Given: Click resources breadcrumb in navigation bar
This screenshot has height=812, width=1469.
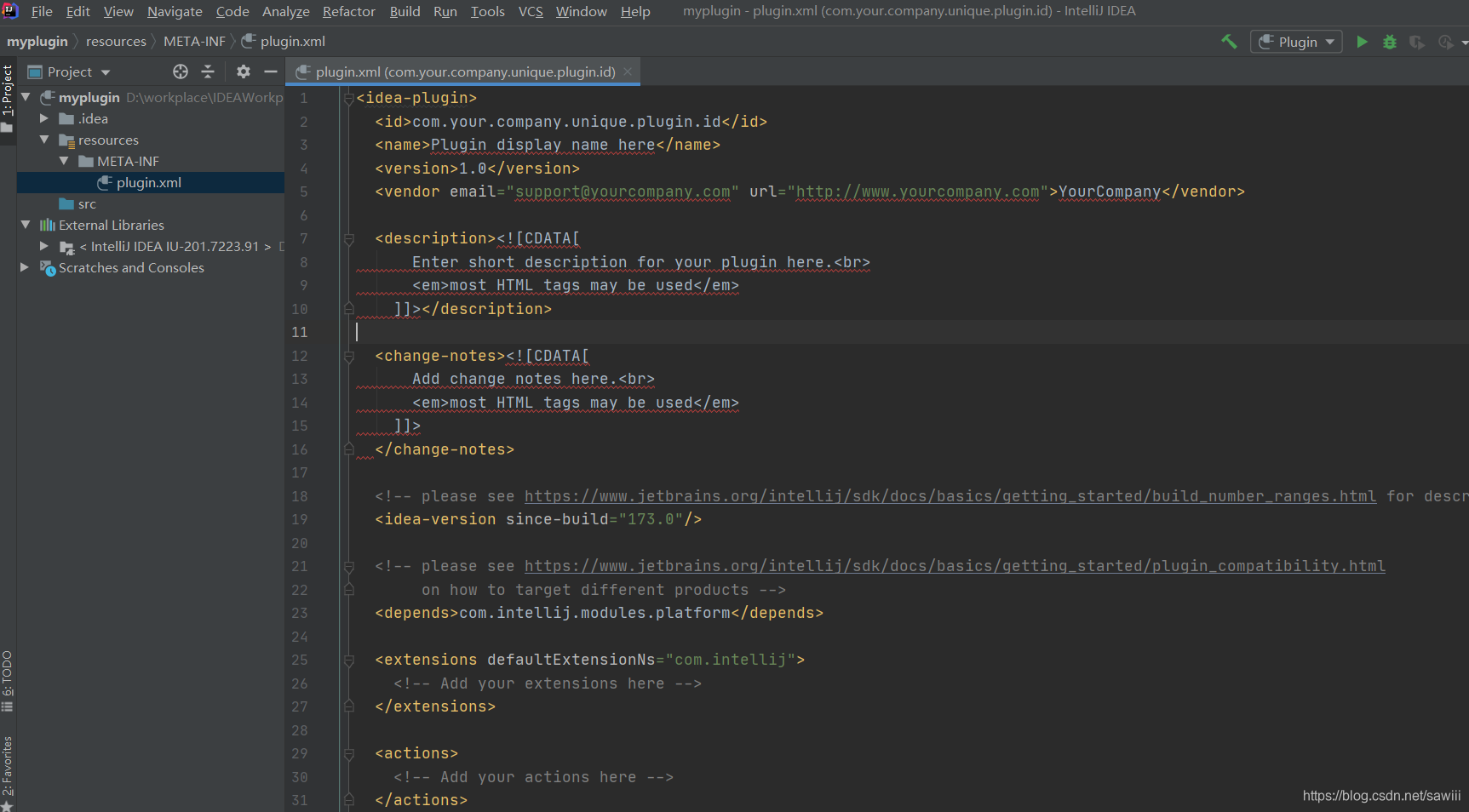Looking at the screenshot, I should pyautogui.click(x=116, y=41).
